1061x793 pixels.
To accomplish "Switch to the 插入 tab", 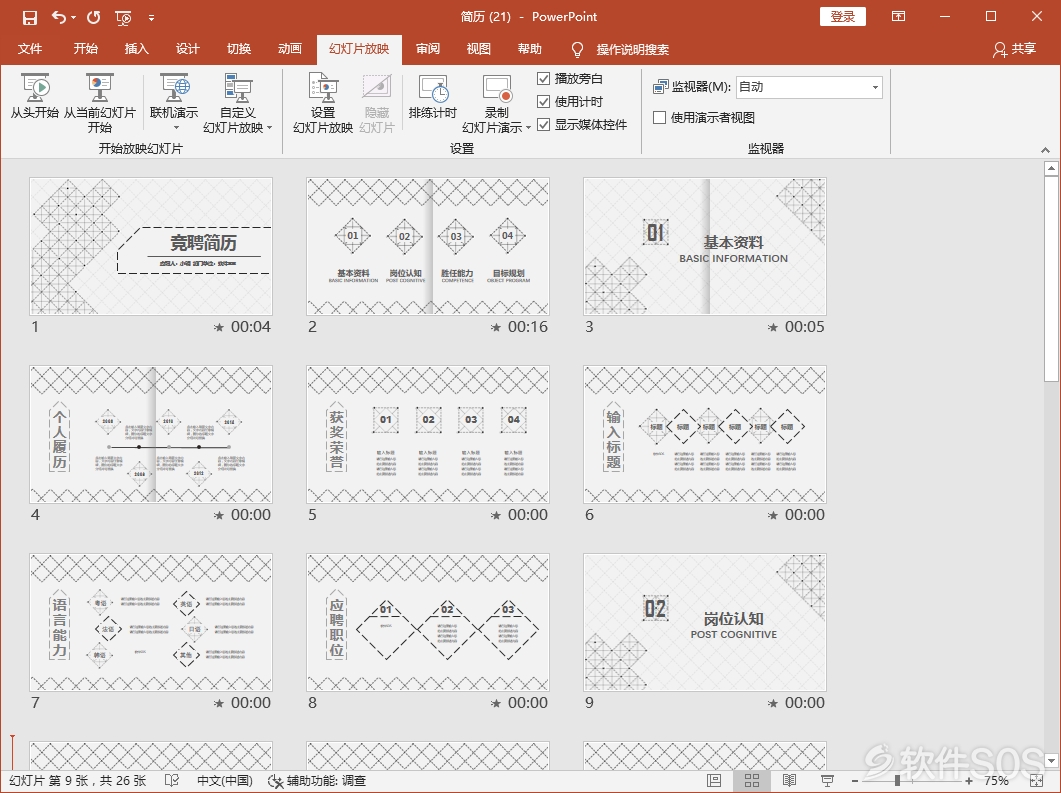I will pyautogui.click(x=137, y=49).
